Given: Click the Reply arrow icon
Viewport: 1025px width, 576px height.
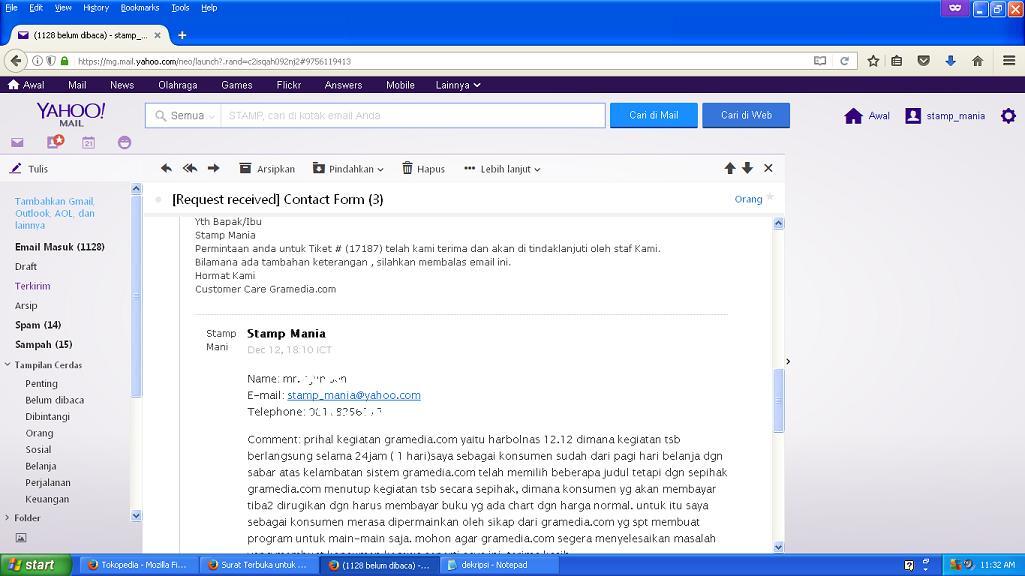Looking at the screenshot, I should point(166,169).
